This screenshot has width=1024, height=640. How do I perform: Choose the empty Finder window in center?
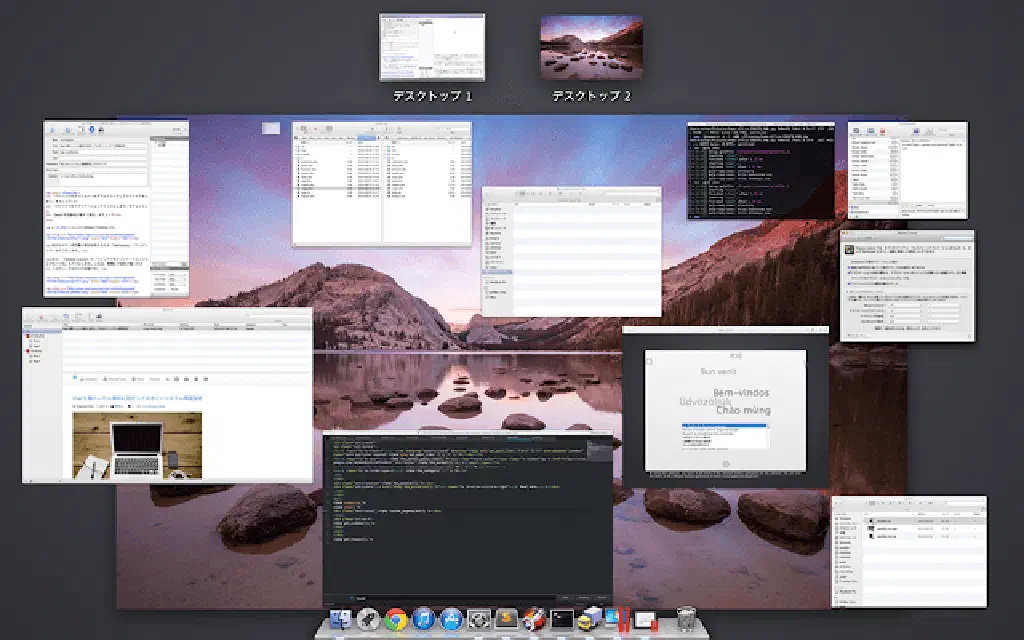(x=571, y=251)
